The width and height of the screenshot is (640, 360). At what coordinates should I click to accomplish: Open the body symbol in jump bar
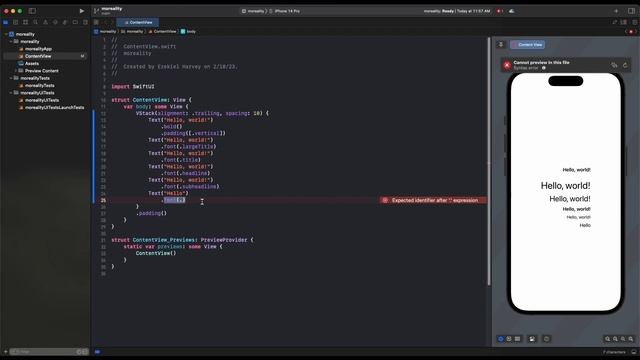point(188,31)
